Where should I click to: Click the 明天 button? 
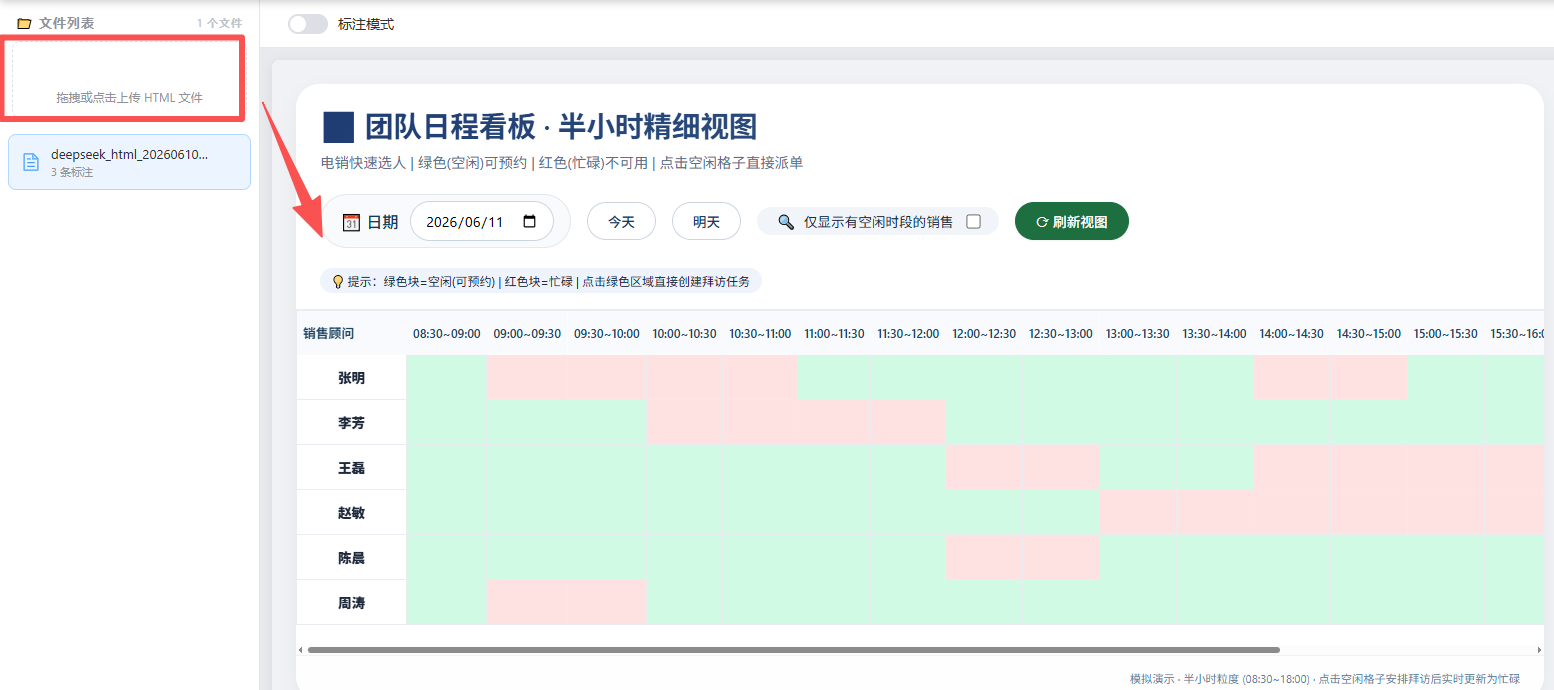[706, 222]
